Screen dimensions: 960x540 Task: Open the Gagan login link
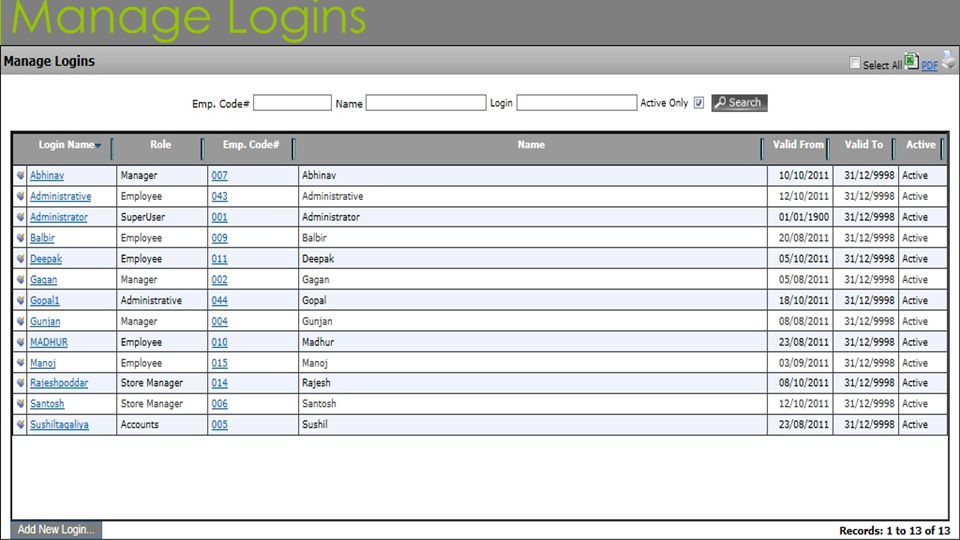click(x=43, y=280)
